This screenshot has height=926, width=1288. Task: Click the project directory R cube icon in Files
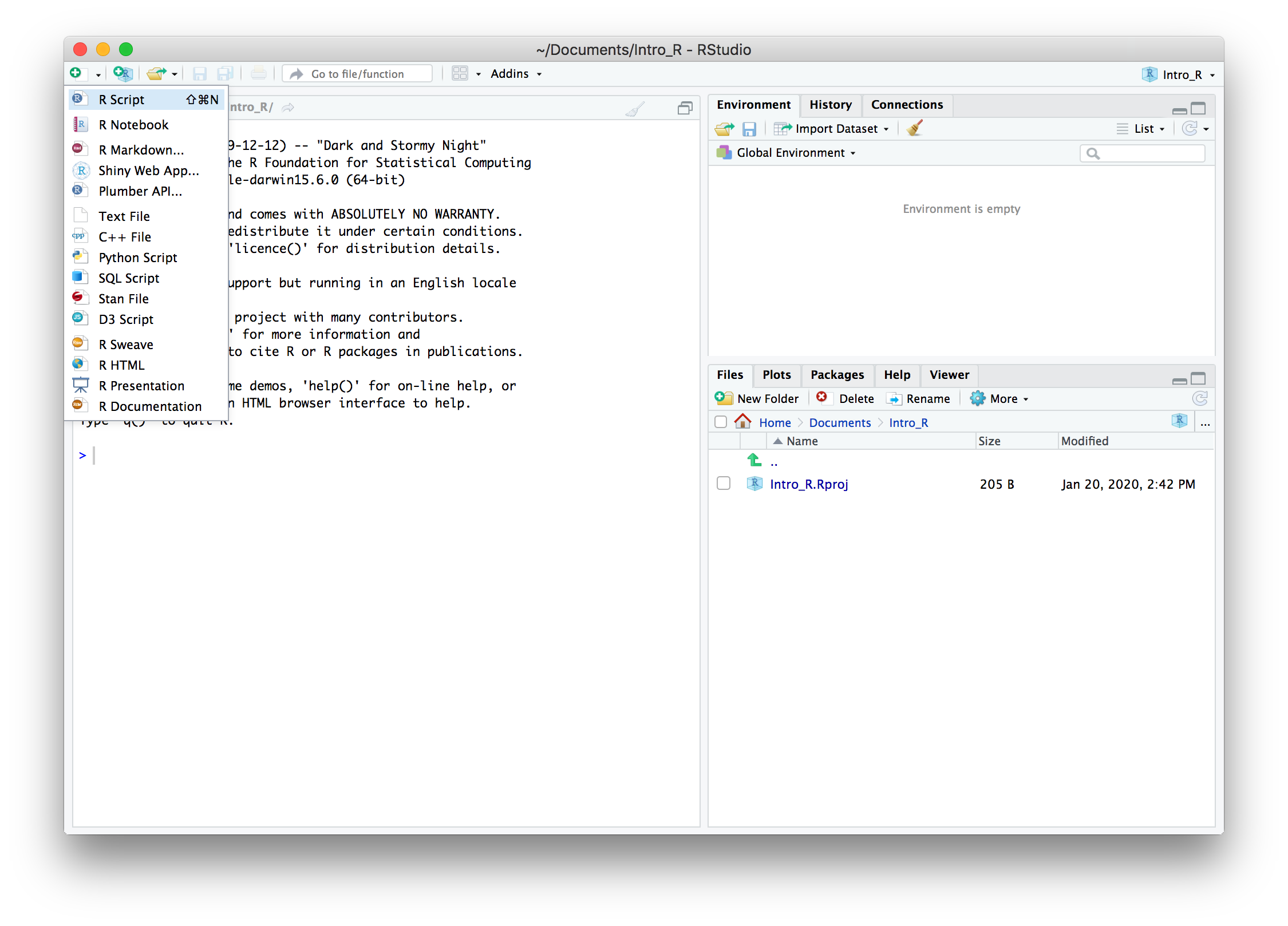point(1179,421)
